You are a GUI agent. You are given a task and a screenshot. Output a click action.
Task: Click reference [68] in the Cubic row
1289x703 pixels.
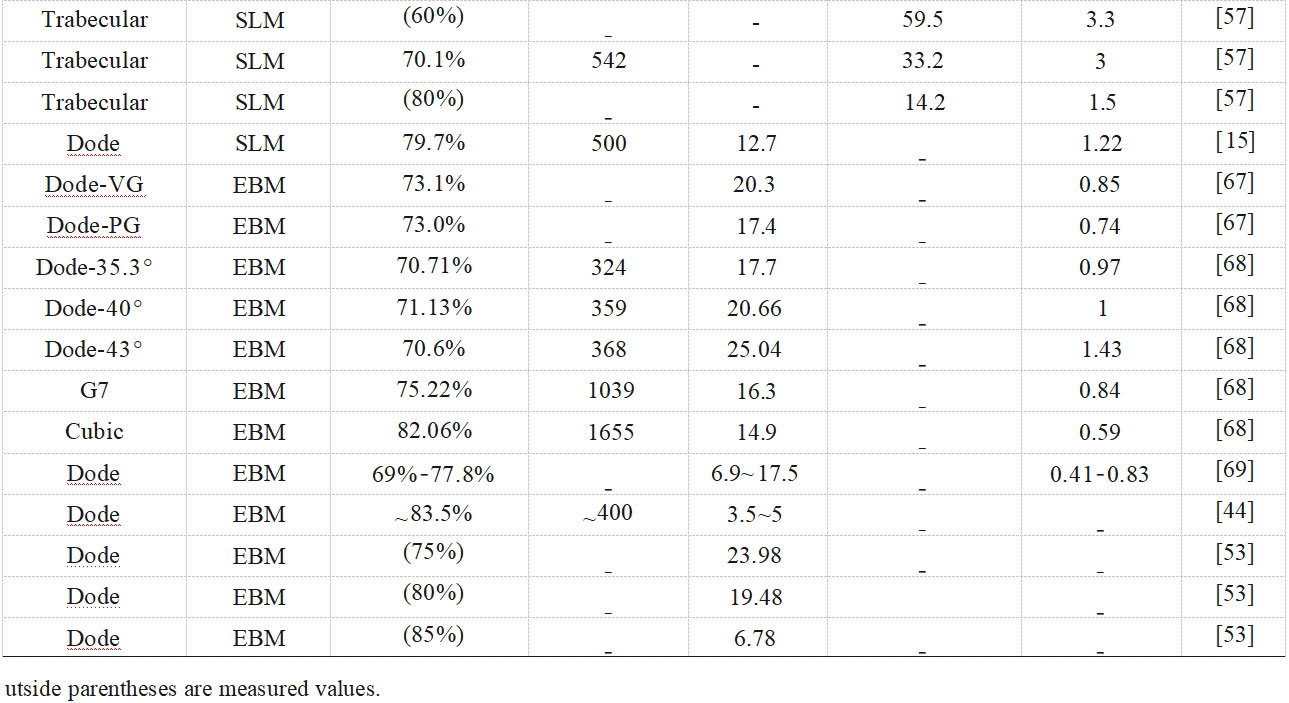pyautogui.click(x=1234, y=429)
